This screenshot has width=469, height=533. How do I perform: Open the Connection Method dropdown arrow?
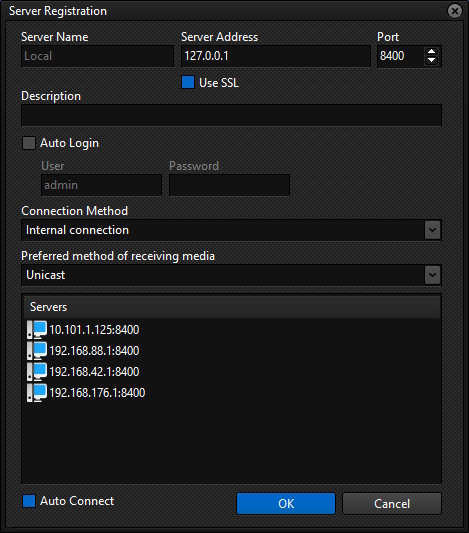tap(432, 230)
